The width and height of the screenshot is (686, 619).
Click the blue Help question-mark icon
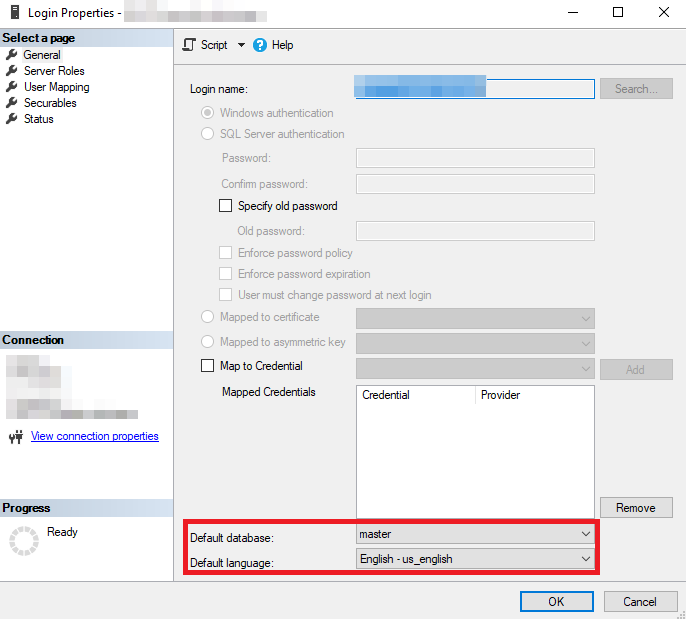click(x=260, y=45)
